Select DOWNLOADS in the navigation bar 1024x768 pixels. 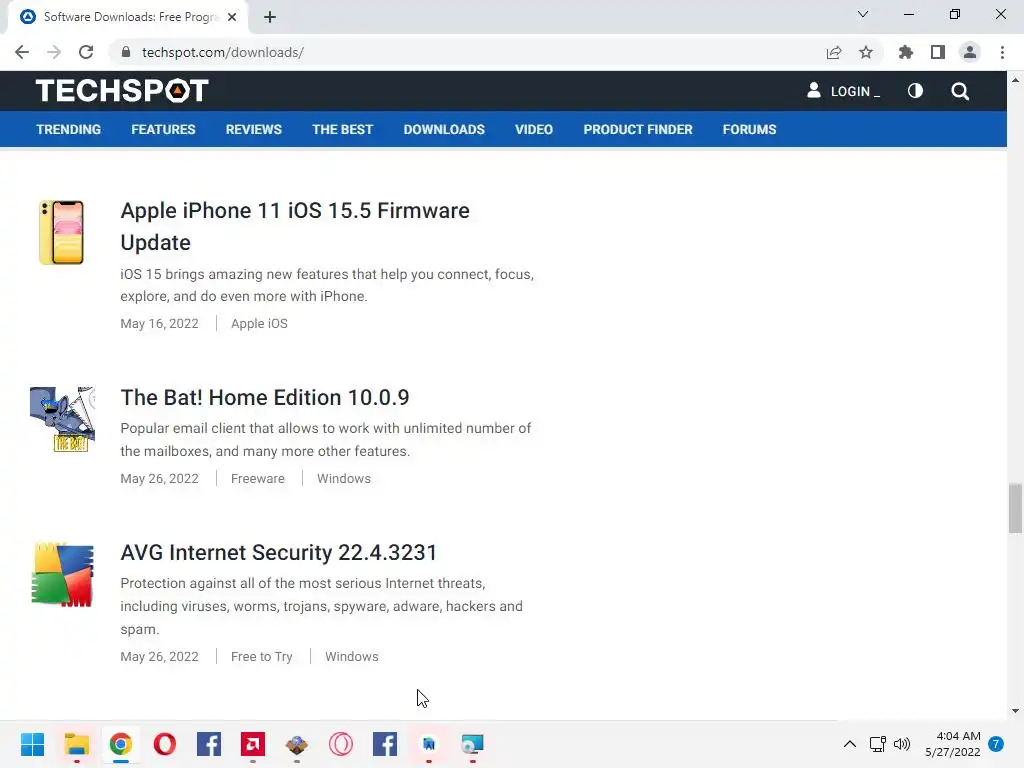tap(444, 129)
